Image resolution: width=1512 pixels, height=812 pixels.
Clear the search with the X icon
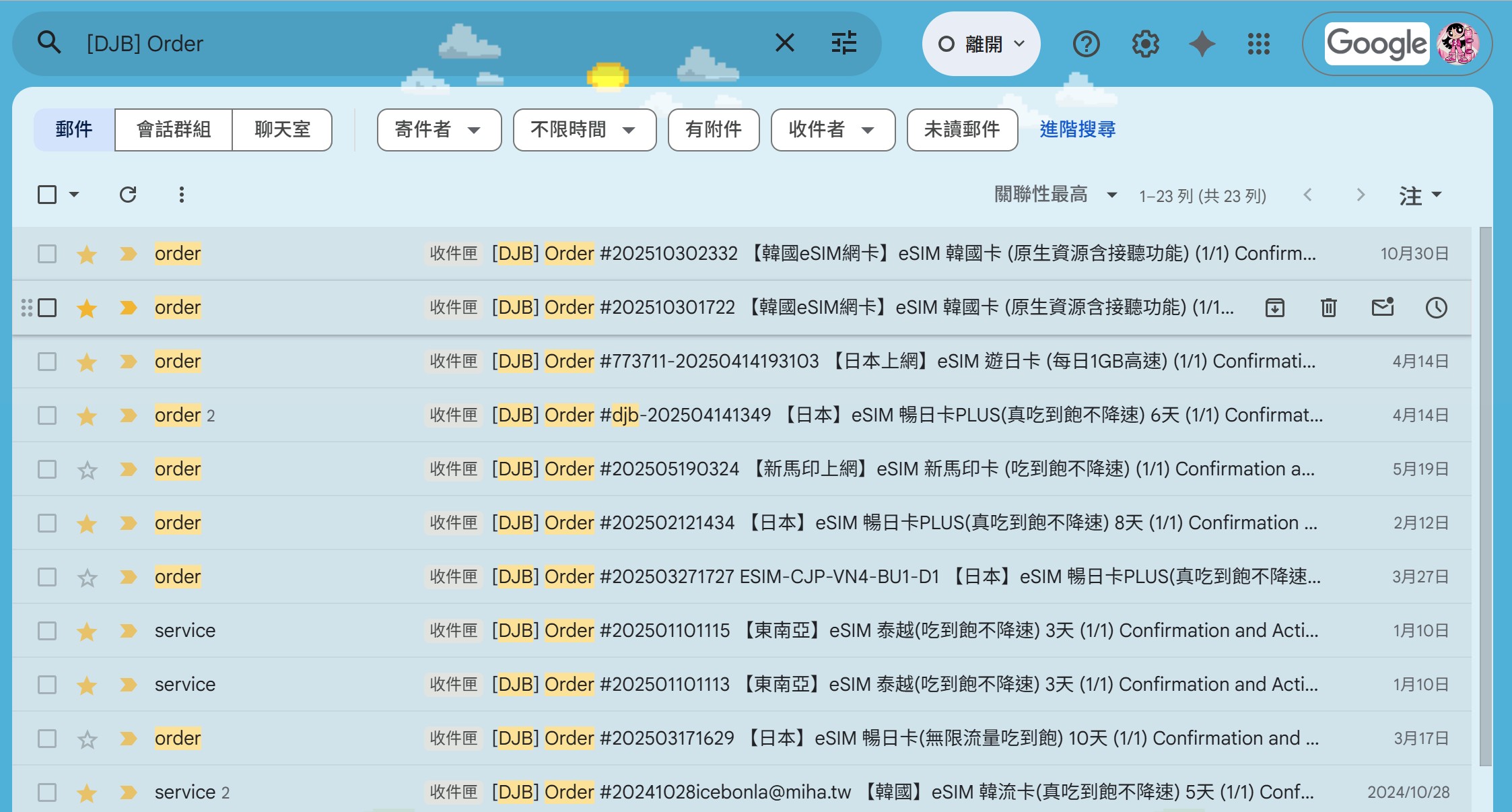click(x=785, y=43)
